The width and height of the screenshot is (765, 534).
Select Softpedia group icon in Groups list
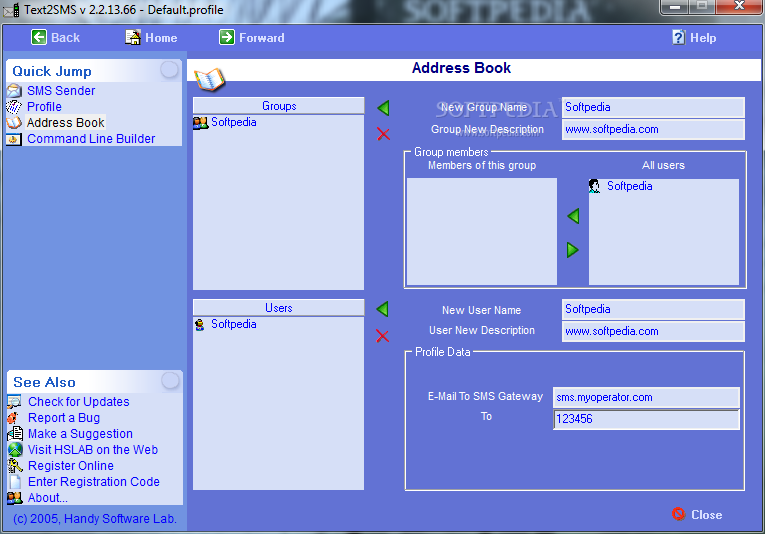tap(201, 122)
